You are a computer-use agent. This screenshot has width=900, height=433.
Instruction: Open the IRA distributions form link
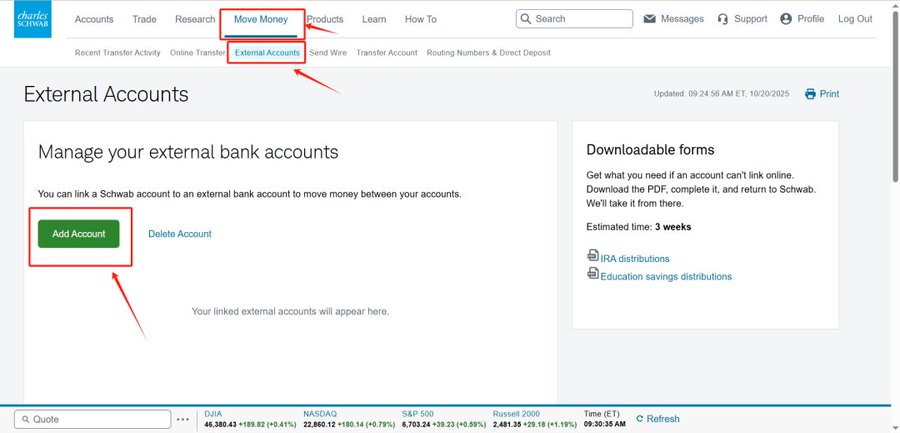635,259
